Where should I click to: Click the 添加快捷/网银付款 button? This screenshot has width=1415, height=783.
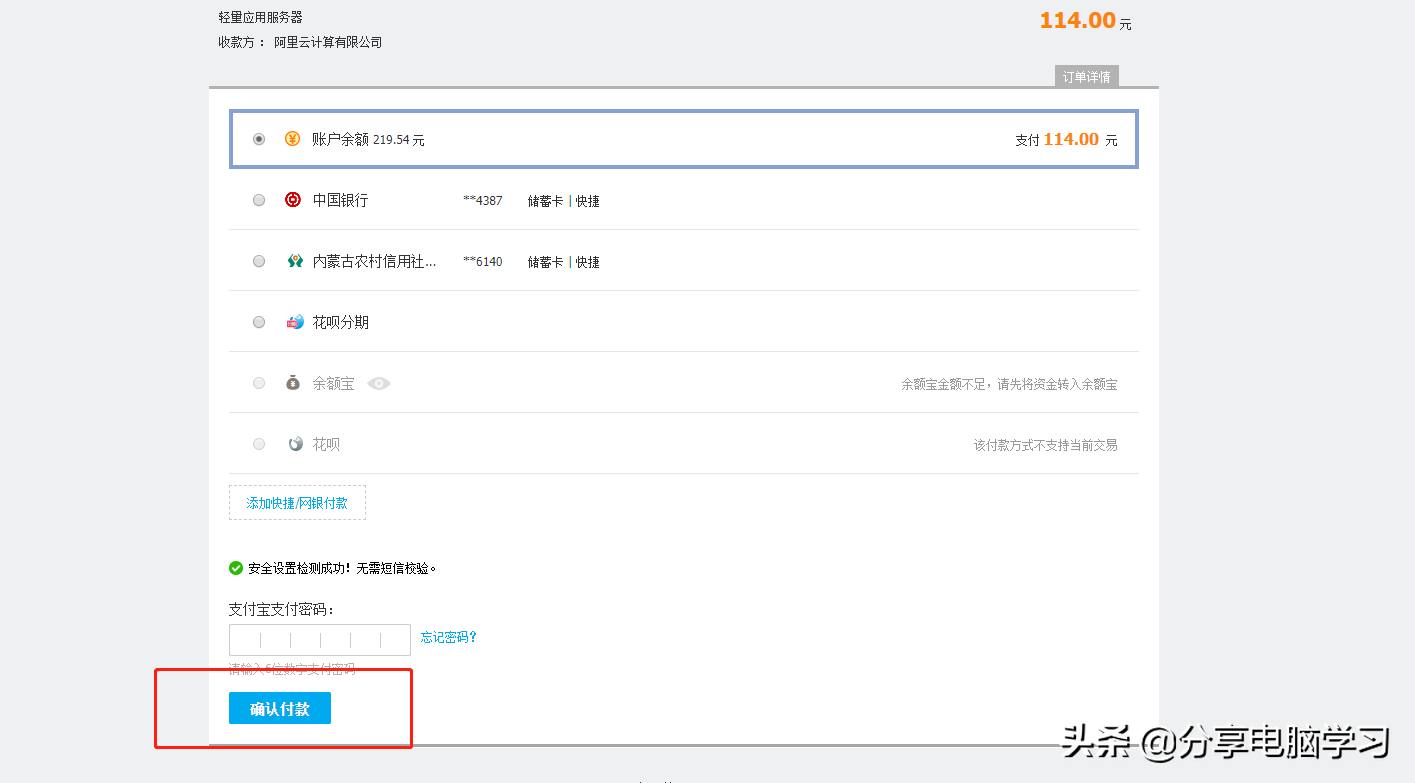click(x=297, y=503)
